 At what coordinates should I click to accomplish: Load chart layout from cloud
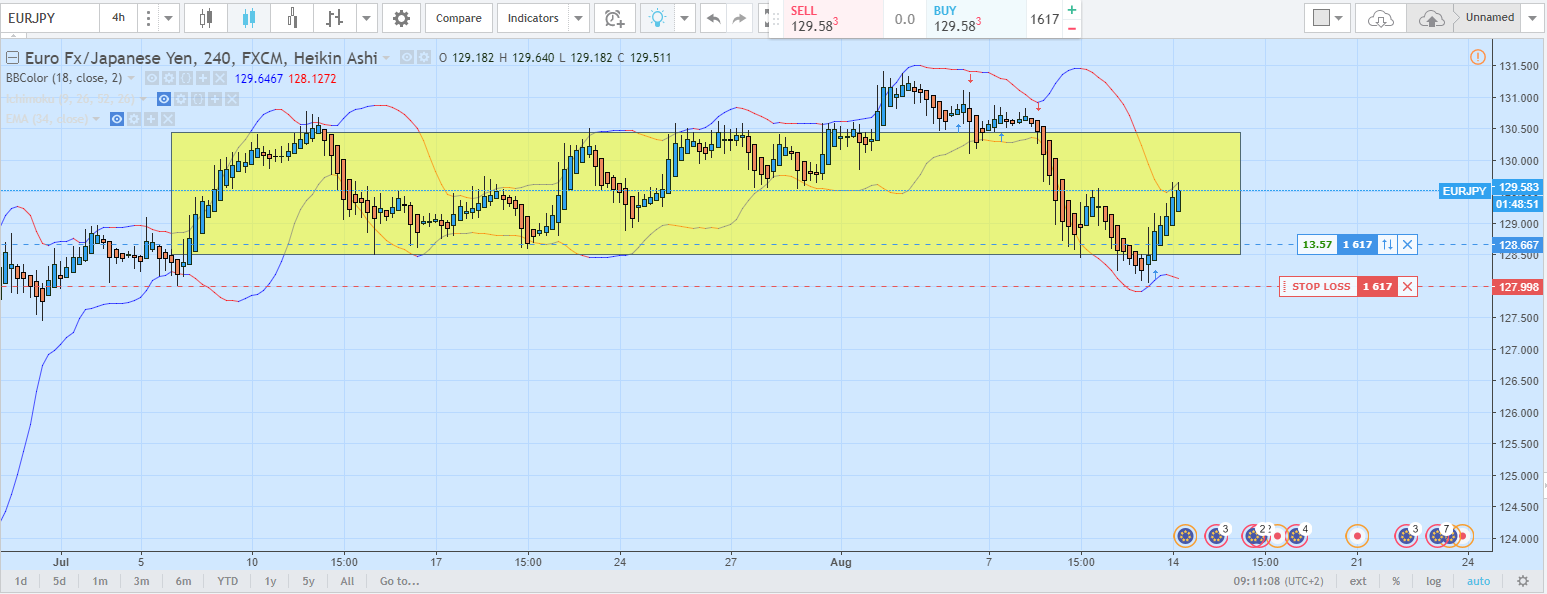(x=1380, y=18)
